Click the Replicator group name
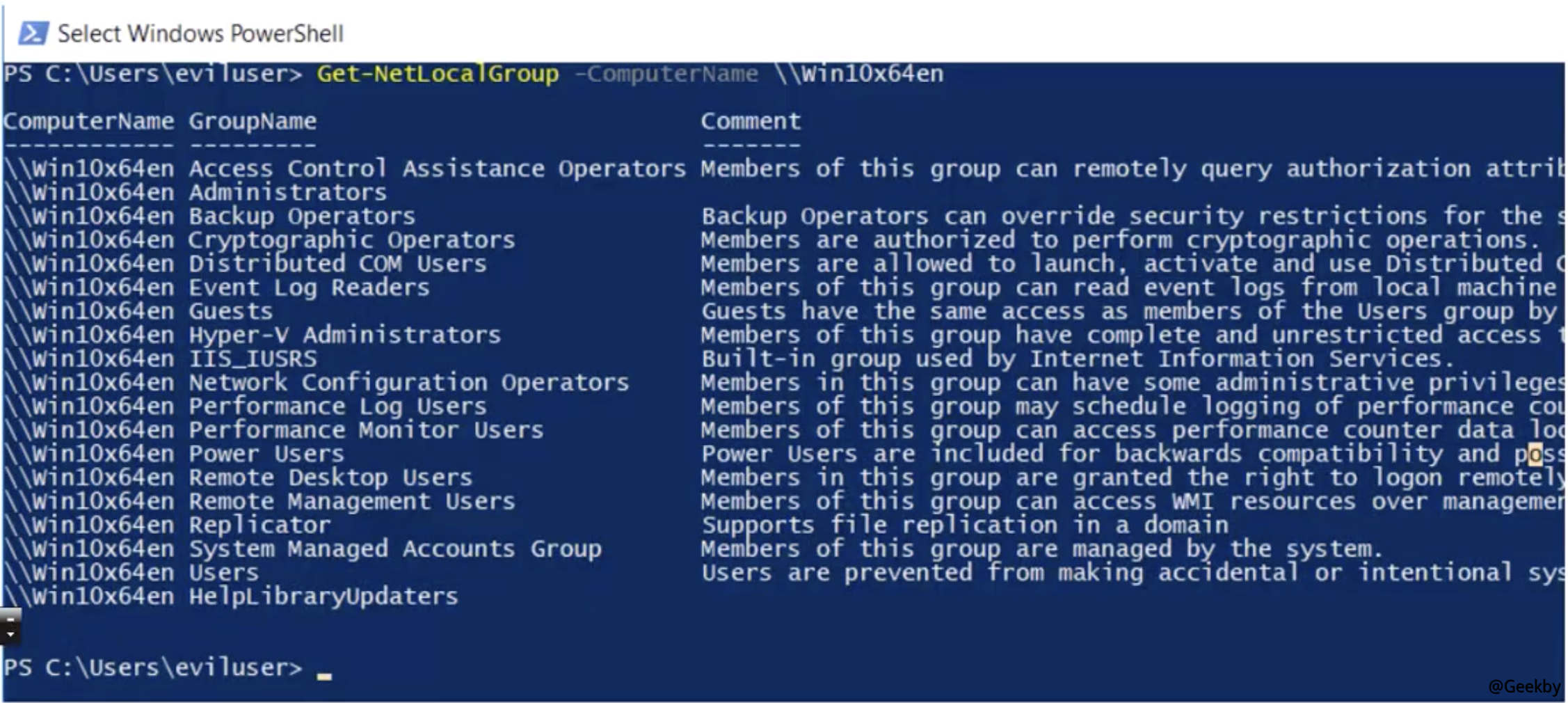The width and height of the screenshot is (1568, 703). (x=259, y=525)
